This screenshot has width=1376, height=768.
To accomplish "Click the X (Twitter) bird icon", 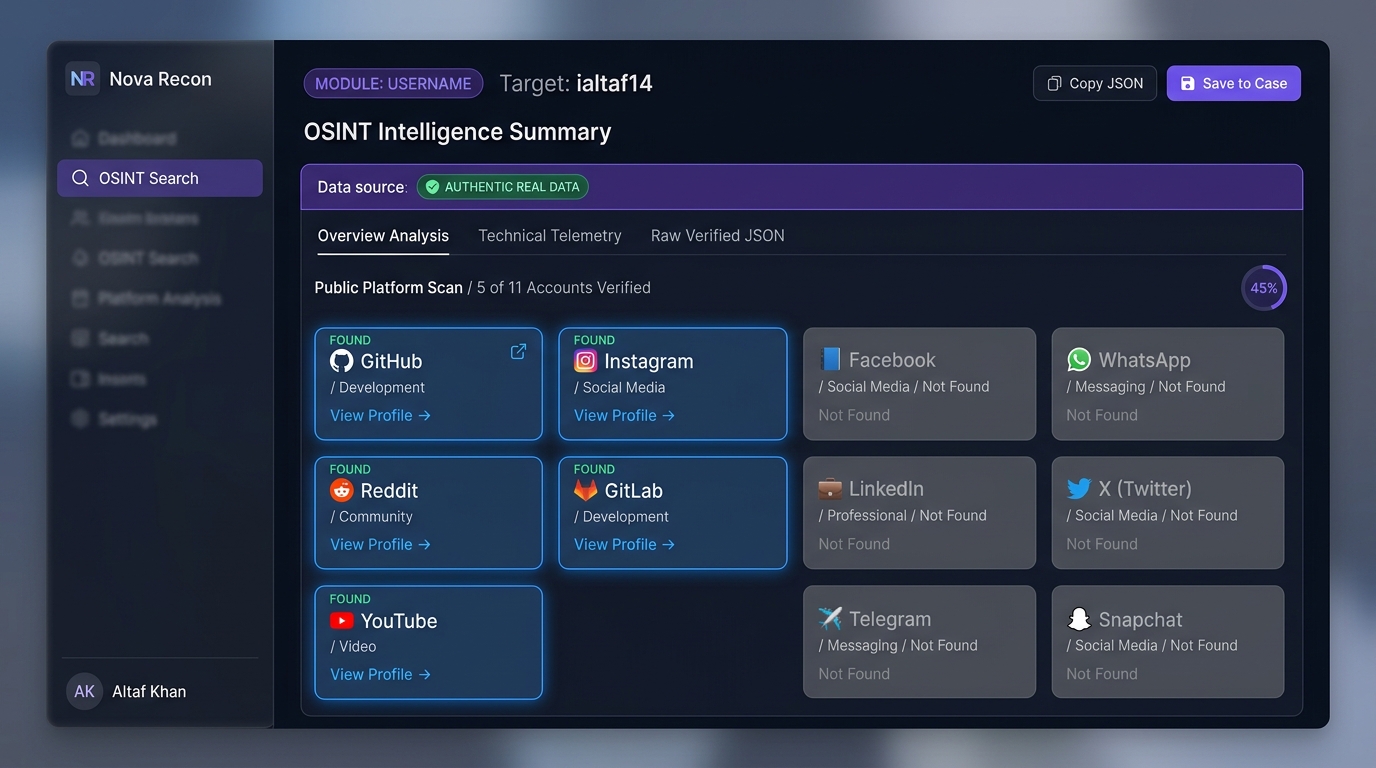I will point(1079,489).
